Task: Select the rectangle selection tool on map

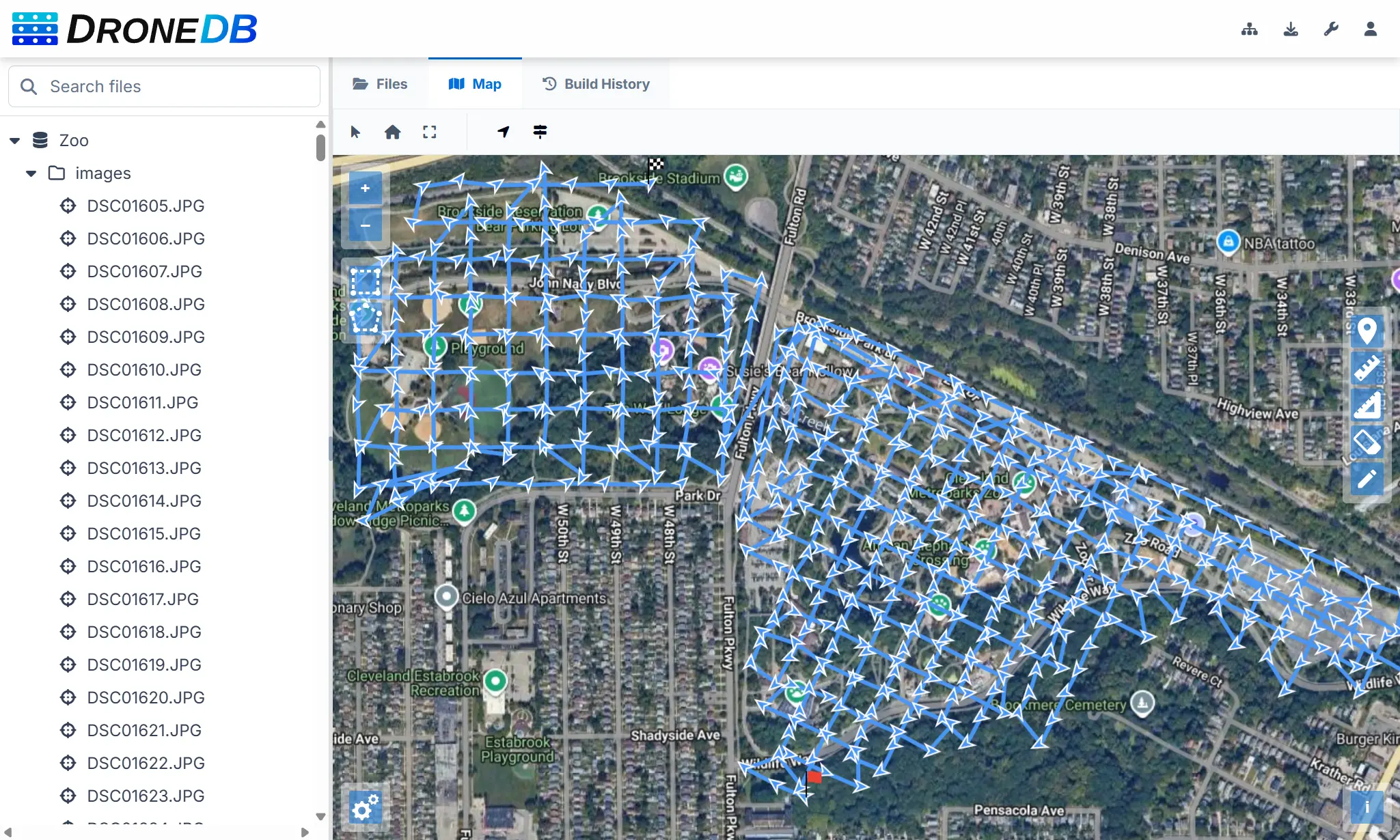Action: [x=366, y=281]
